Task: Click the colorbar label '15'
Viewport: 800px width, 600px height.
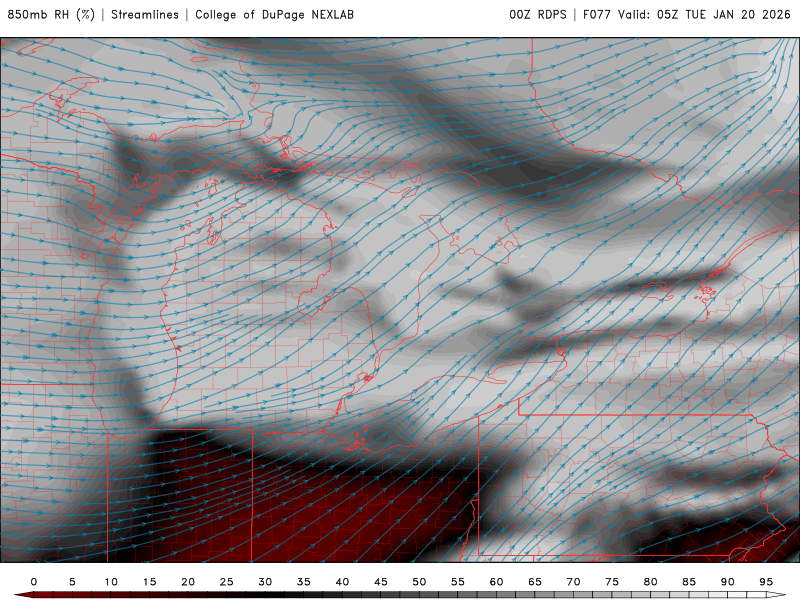Action: tap(149, 582)
